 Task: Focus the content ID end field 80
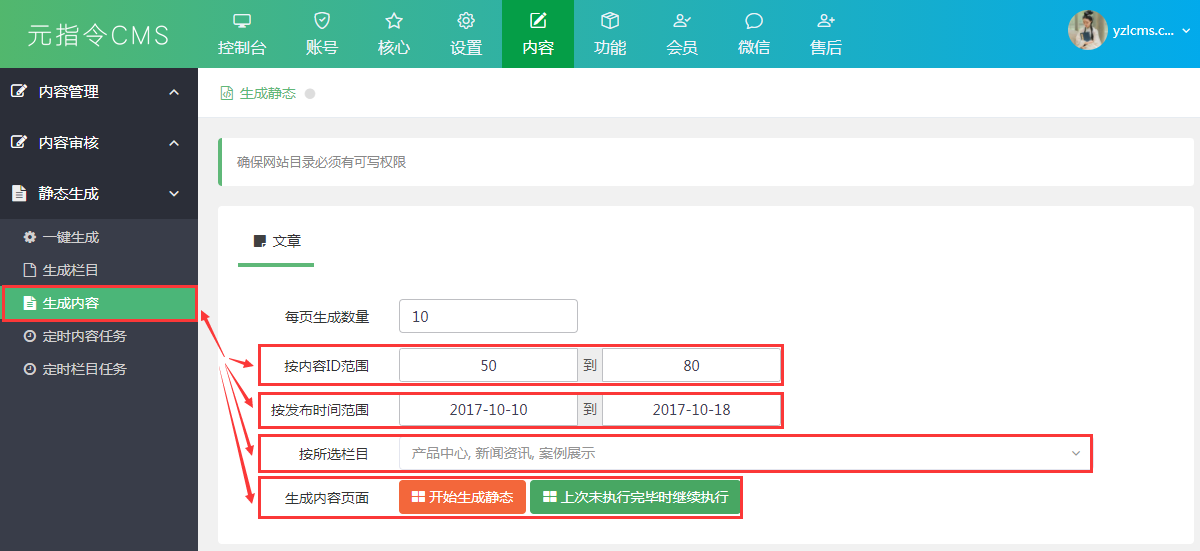(691, 365)
